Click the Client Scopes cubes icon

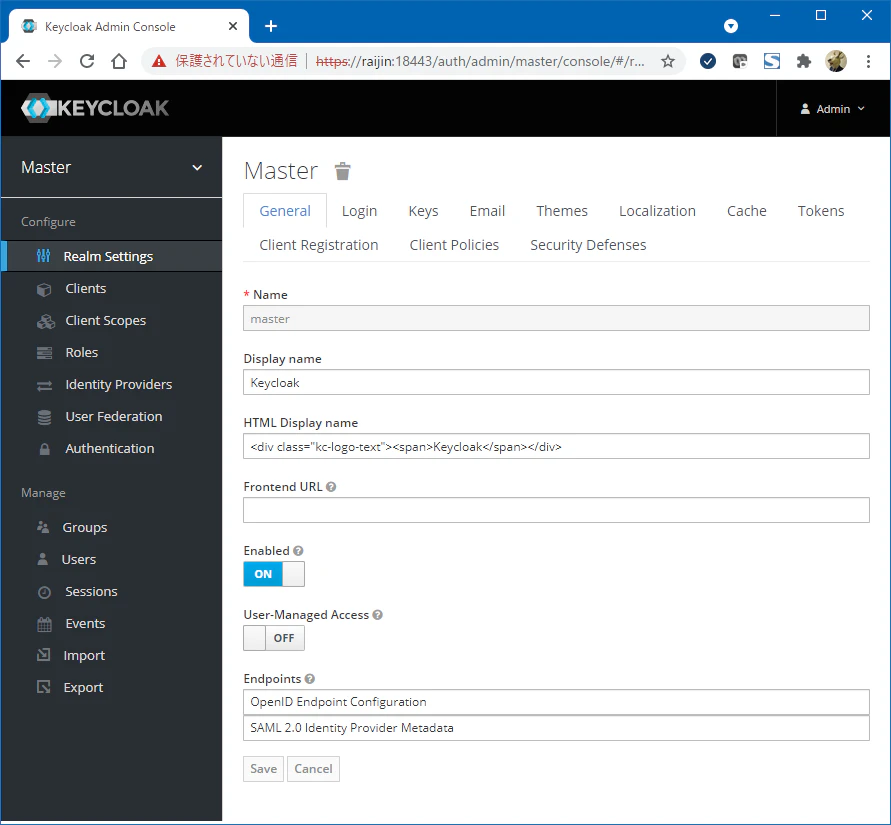[x=45, y=322]
